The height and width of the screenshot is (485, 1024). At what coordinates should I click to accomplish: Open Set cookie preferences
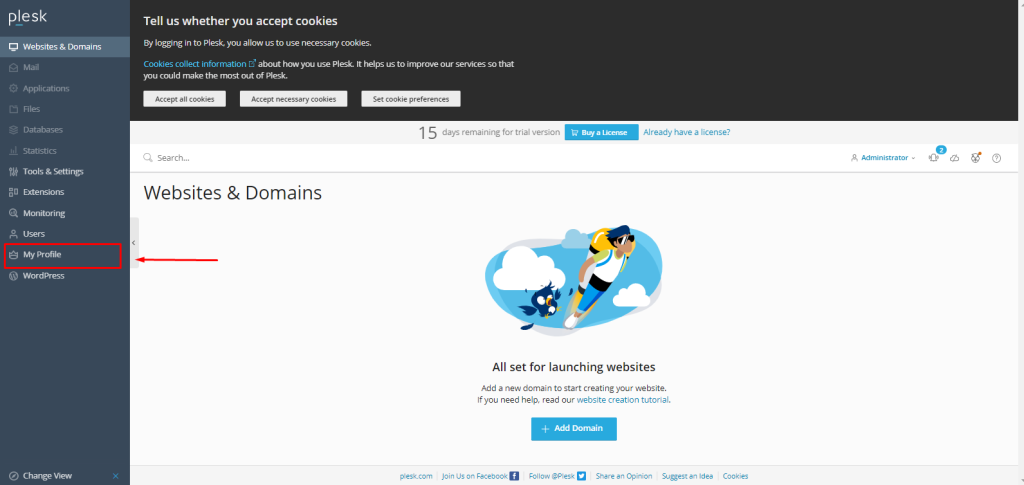[x=411, y=99]
